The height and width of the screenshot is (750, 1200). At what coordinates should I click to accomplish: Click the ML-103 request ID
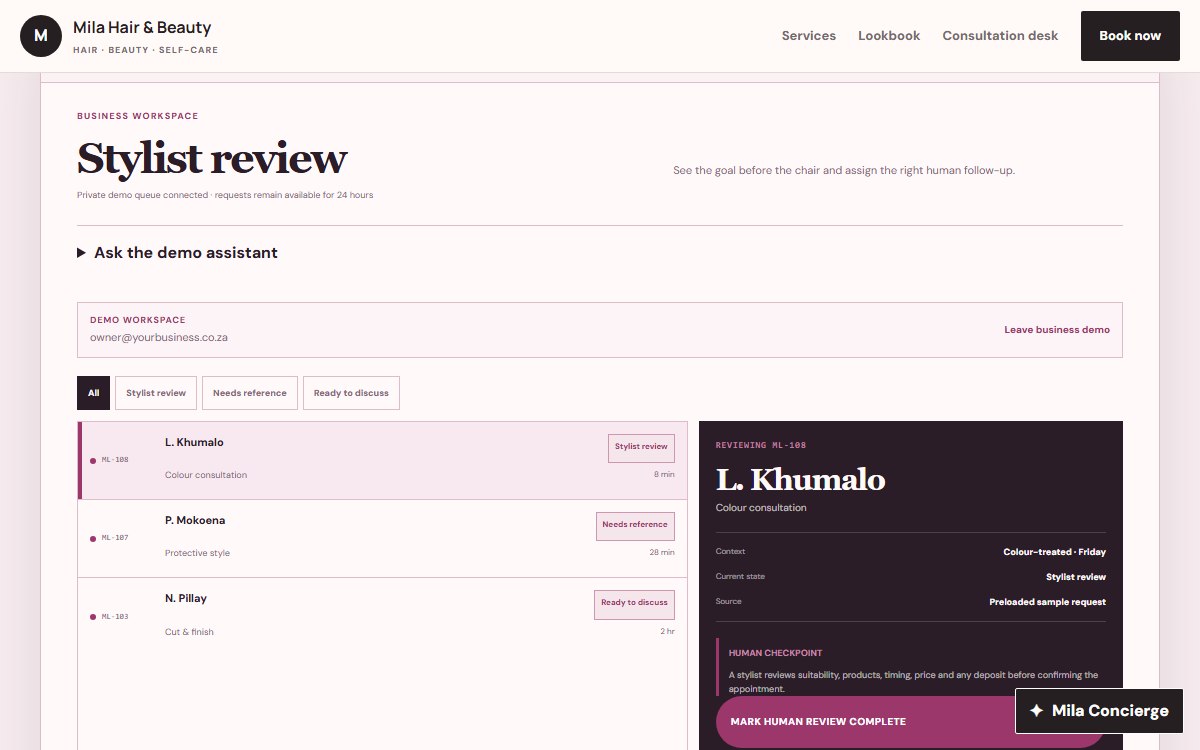[x=115, y=617]
